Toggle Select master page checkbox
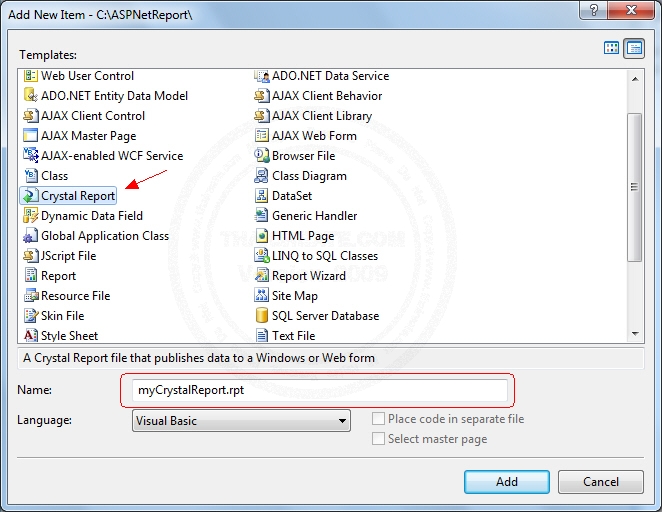 378,439
